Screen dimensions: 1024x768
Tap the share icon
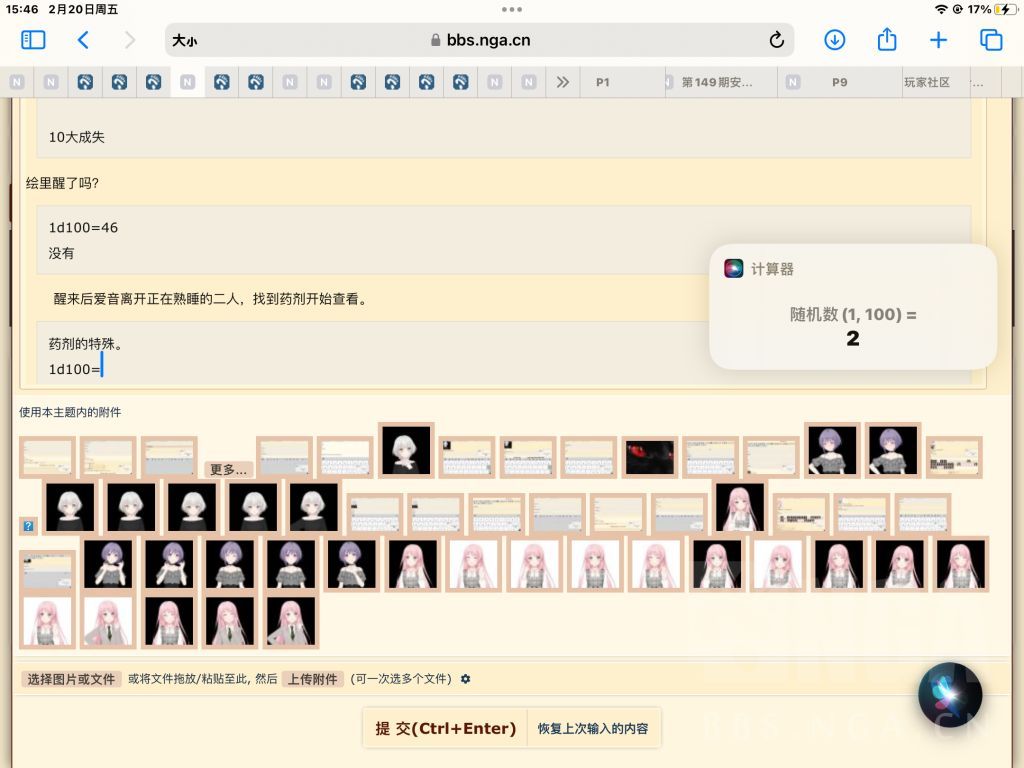[x=886, y=39]
